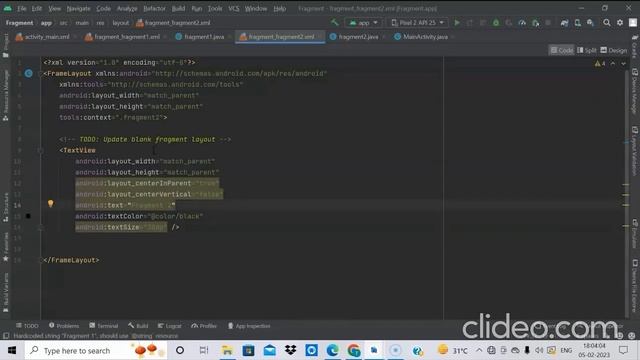
Task: Close the fragment_fragment2.xml tab
Action: (x=320, y=37)
